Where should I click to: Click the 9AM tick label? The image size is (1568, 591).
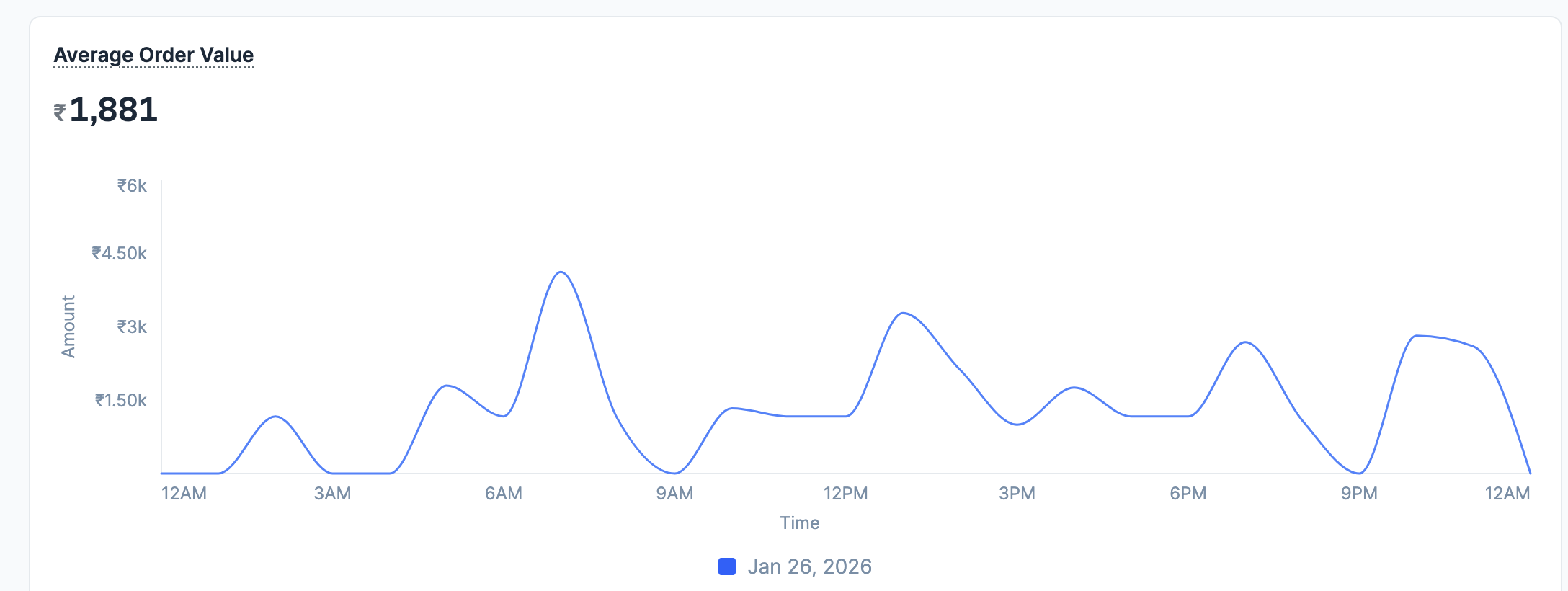[674, 494]
